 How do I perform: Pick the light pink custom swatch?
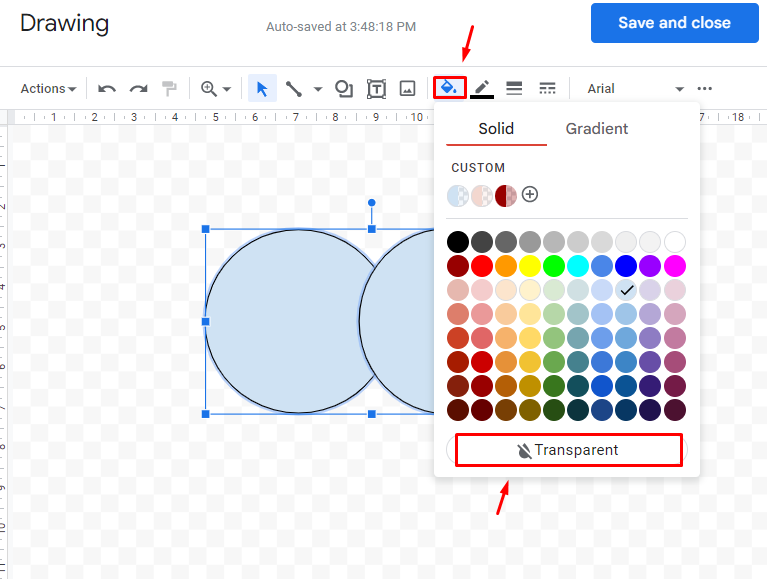click(x=482, y=196)
